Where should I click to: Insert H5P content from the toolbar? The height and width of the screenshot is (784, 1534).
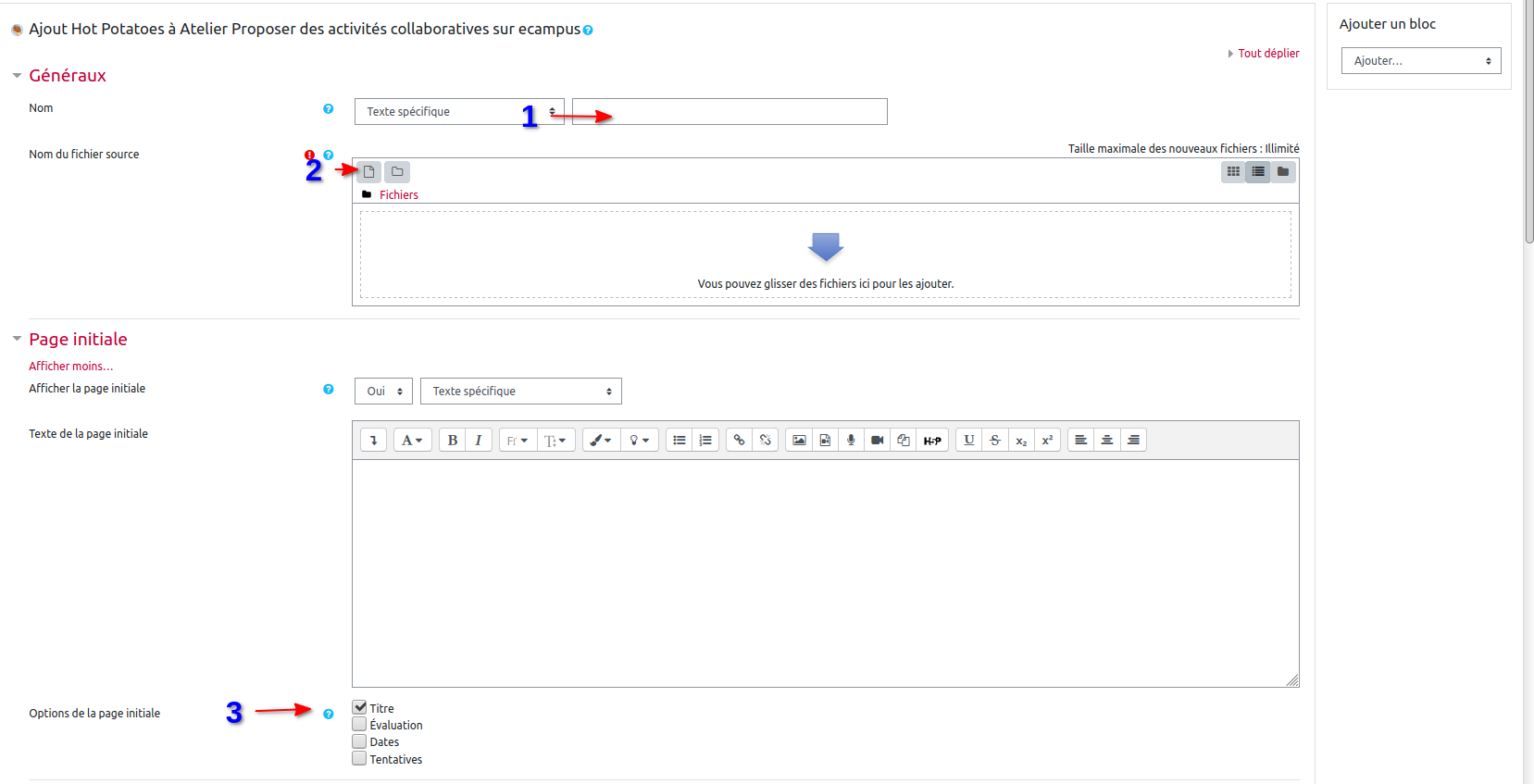(932, 441)
